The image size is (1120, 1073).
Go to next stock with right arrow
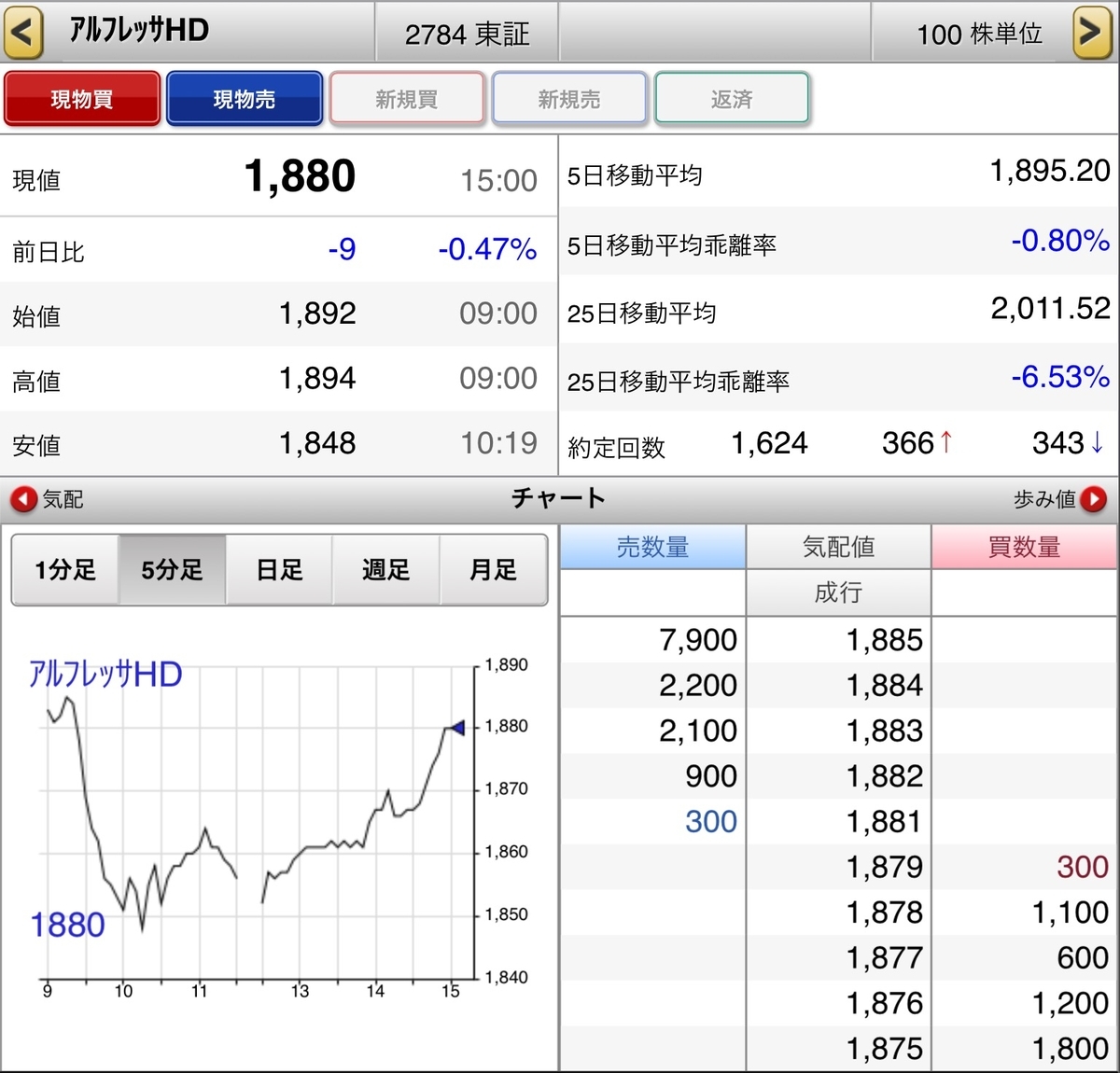tap(1092, 32)
